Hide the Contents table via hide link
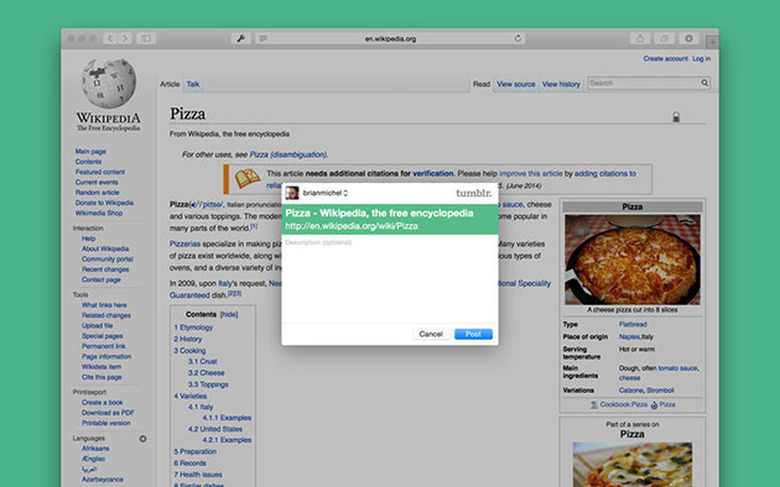 tap(229, 314)
